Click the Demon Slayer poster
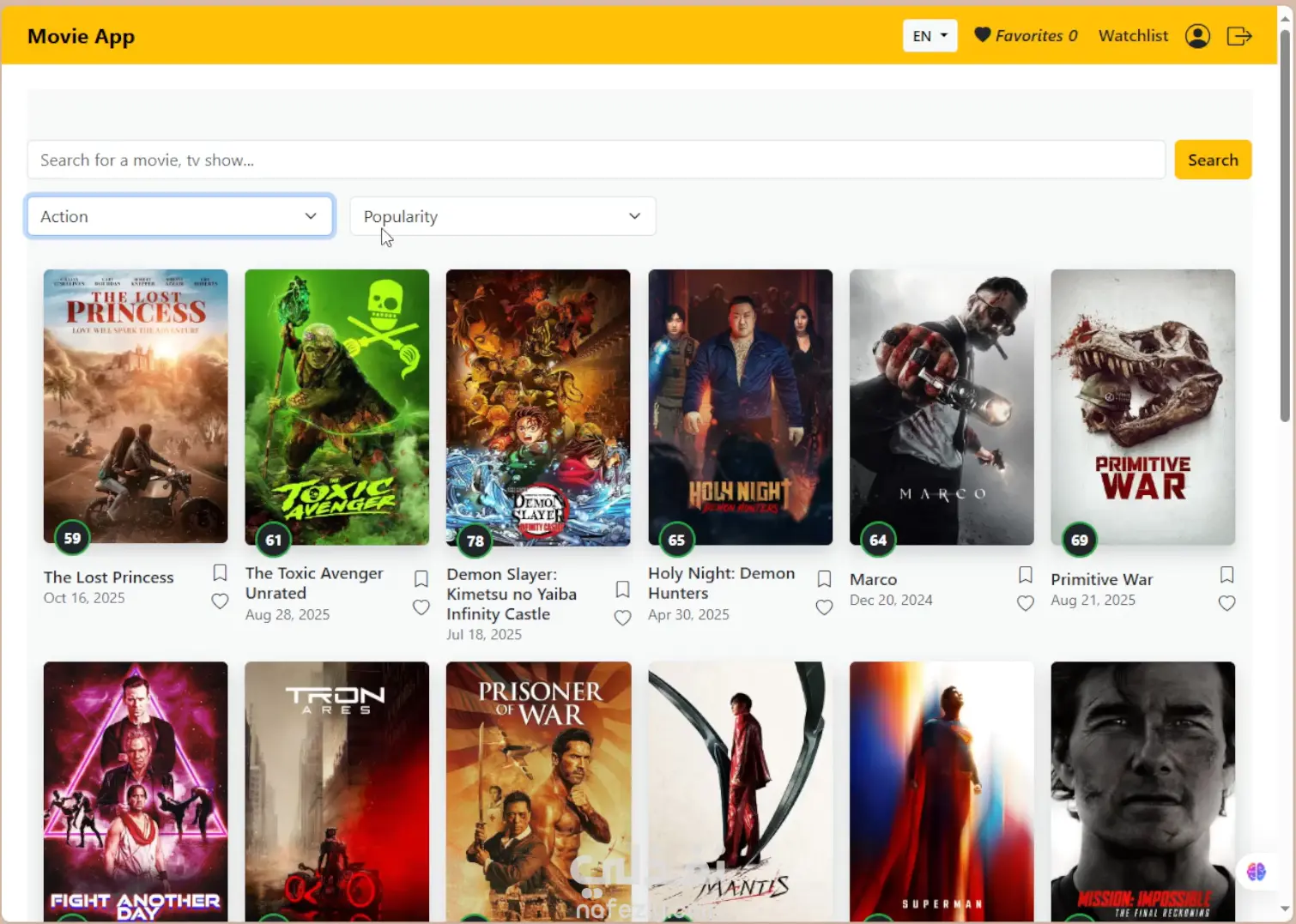1296x924 pixels. (538, 408)
